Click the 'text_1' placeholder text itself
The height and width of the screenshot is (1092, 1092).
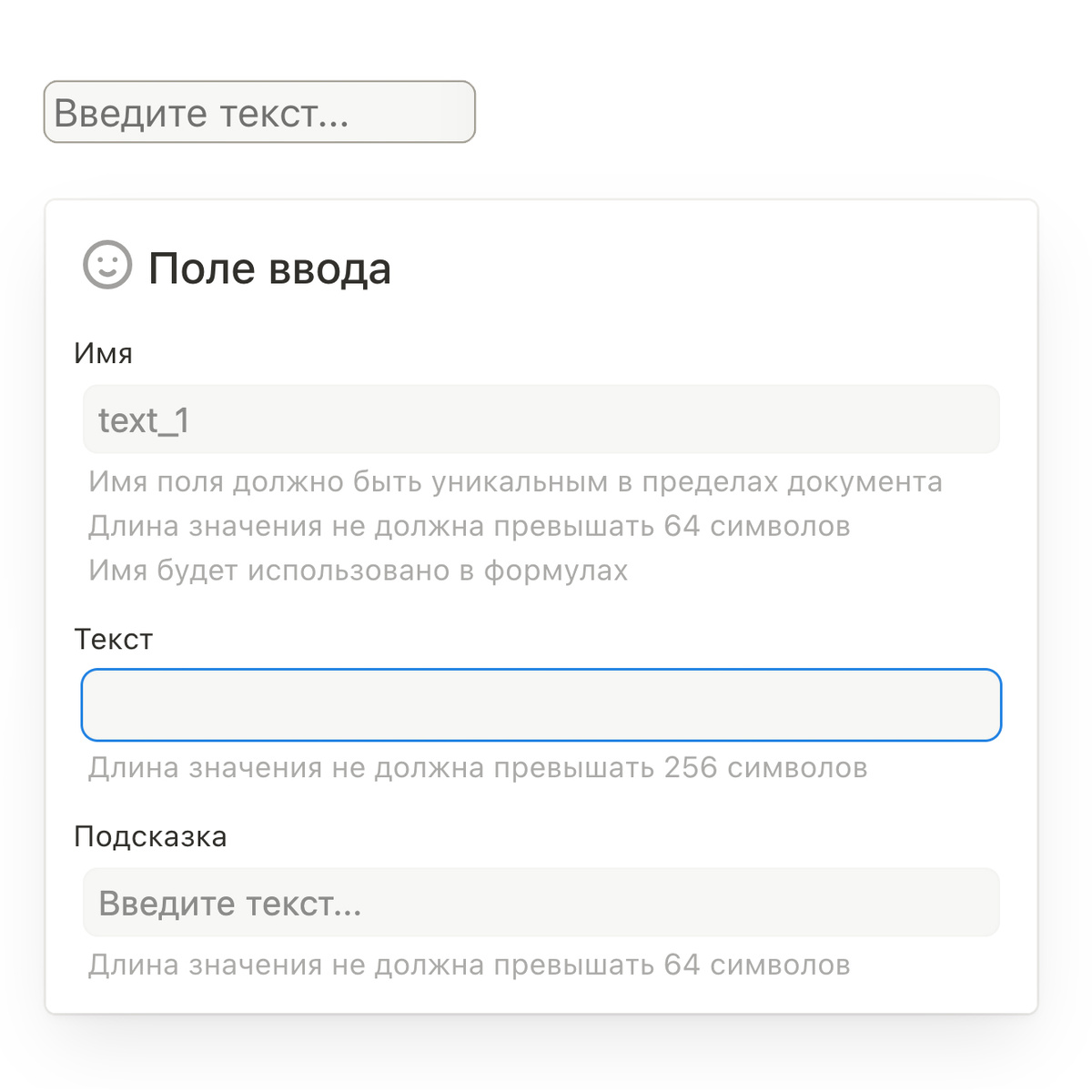point(144,420)
